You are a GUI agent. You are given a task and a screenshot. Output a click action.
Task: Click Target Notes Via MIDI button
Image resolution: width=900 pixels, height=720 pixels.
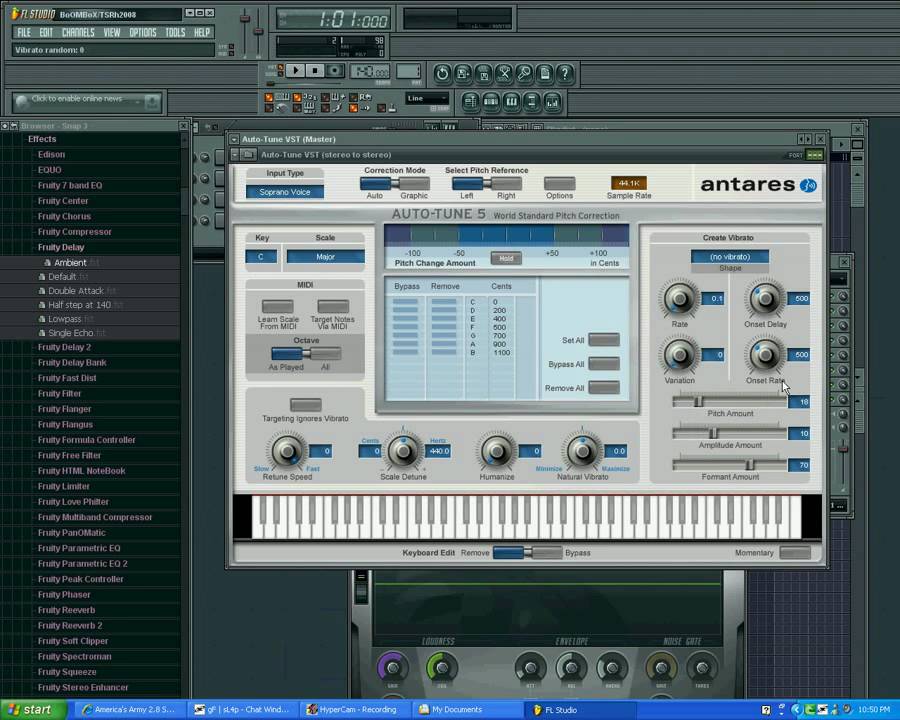click(333, 307)
